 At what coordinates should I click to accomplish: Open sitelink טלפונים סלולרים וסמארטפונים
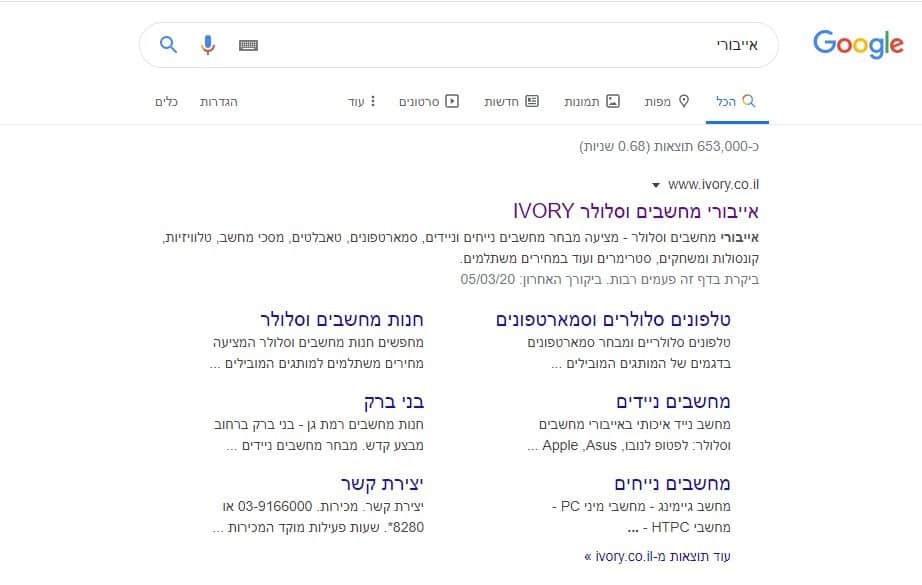[613, 319]
